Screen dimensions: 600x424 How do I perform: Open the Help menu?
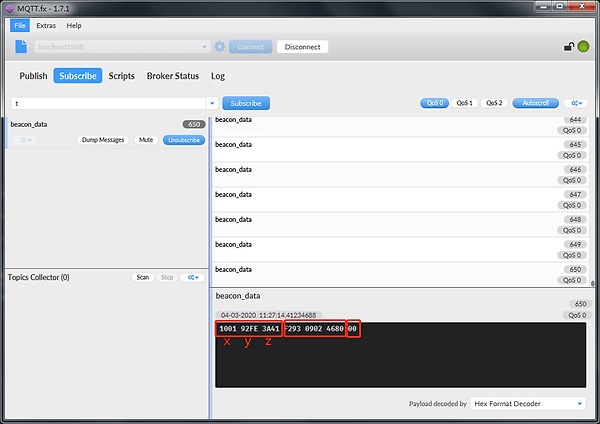point(74,26)
